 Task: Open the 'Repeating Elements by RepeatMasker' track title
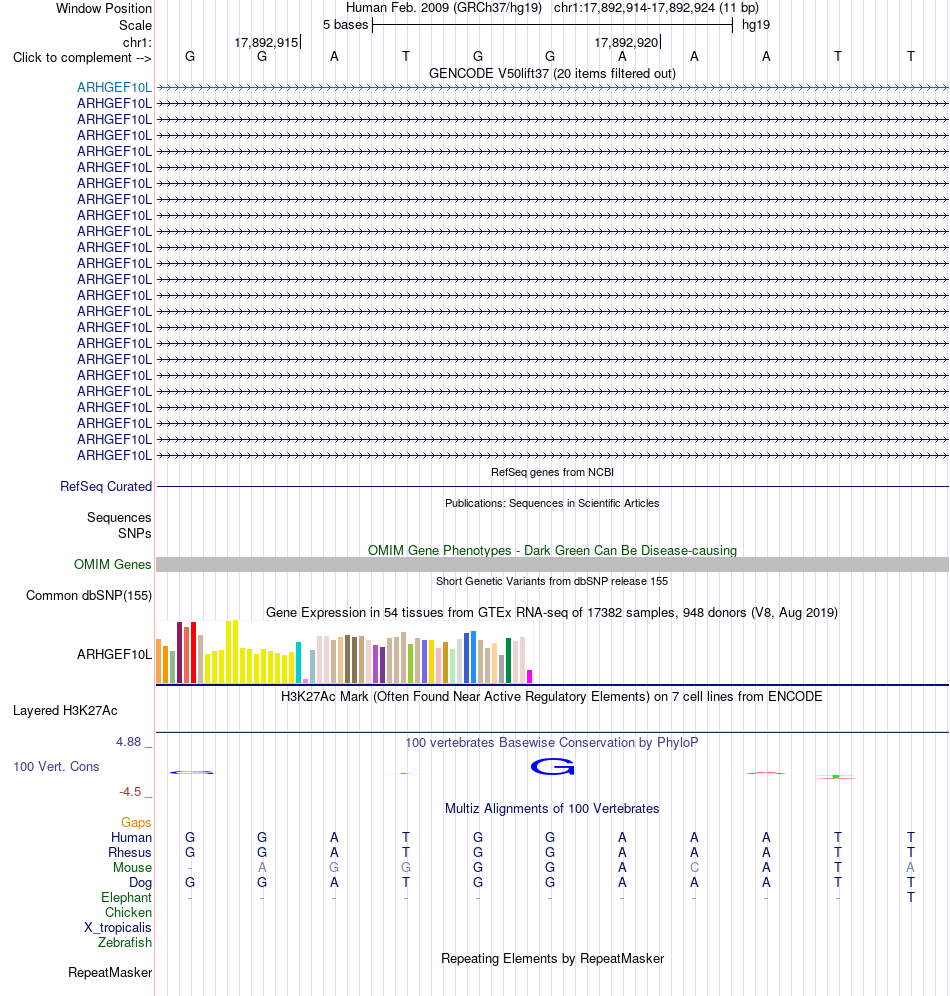pyautogui.click(x=552, y=959)
